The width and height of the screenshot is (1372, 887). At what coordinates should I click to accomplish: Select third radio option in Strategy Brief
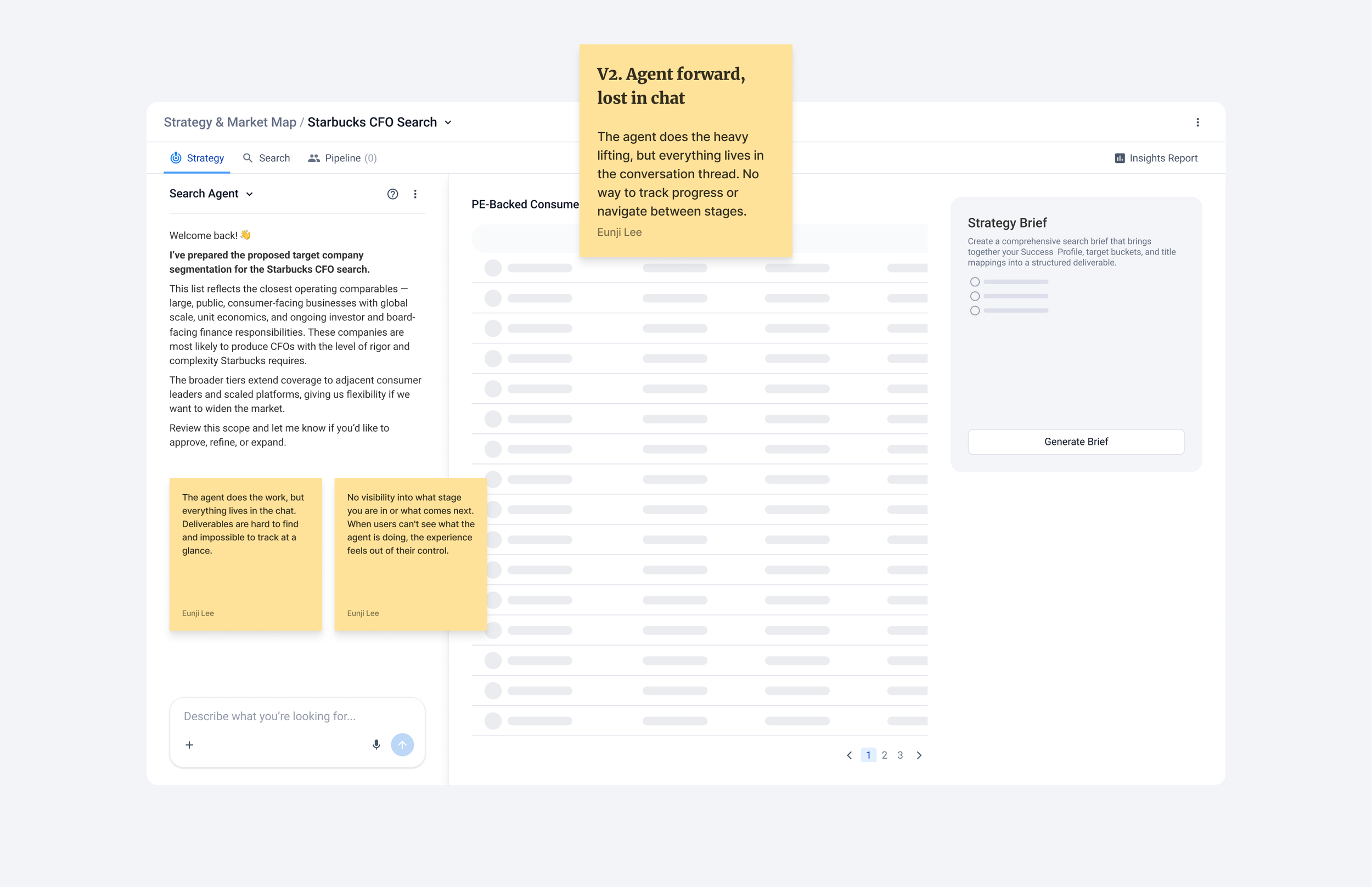pyautogui.click(x=975, y=310)
